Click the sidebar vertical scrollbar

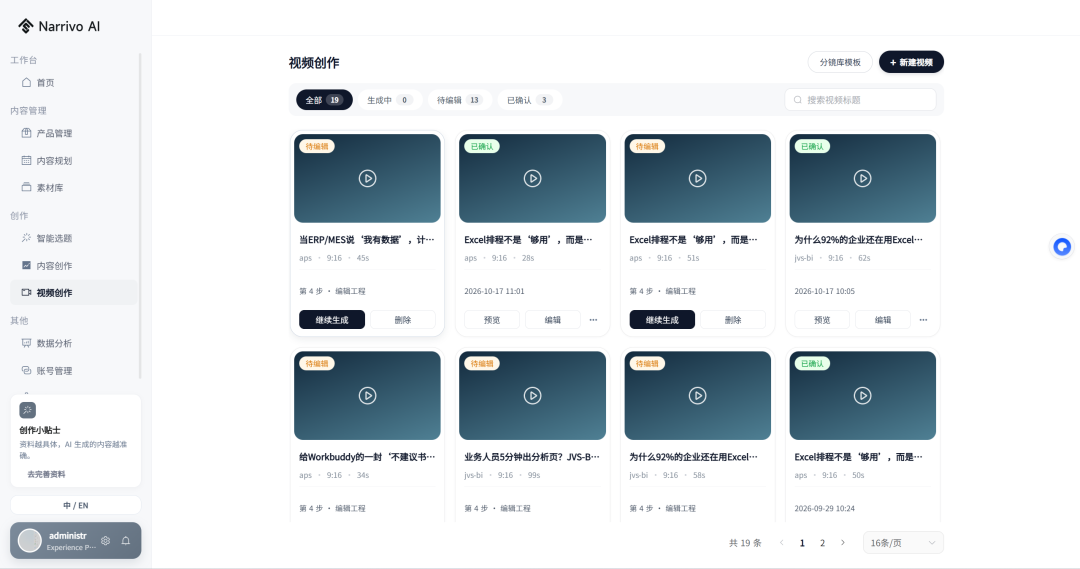[x=140, y=216]
